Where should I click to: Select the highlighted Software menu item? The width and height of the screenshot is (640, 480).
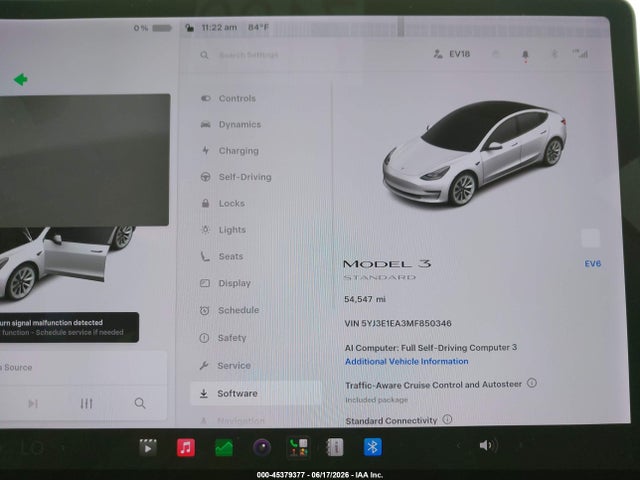click(256, 393)
